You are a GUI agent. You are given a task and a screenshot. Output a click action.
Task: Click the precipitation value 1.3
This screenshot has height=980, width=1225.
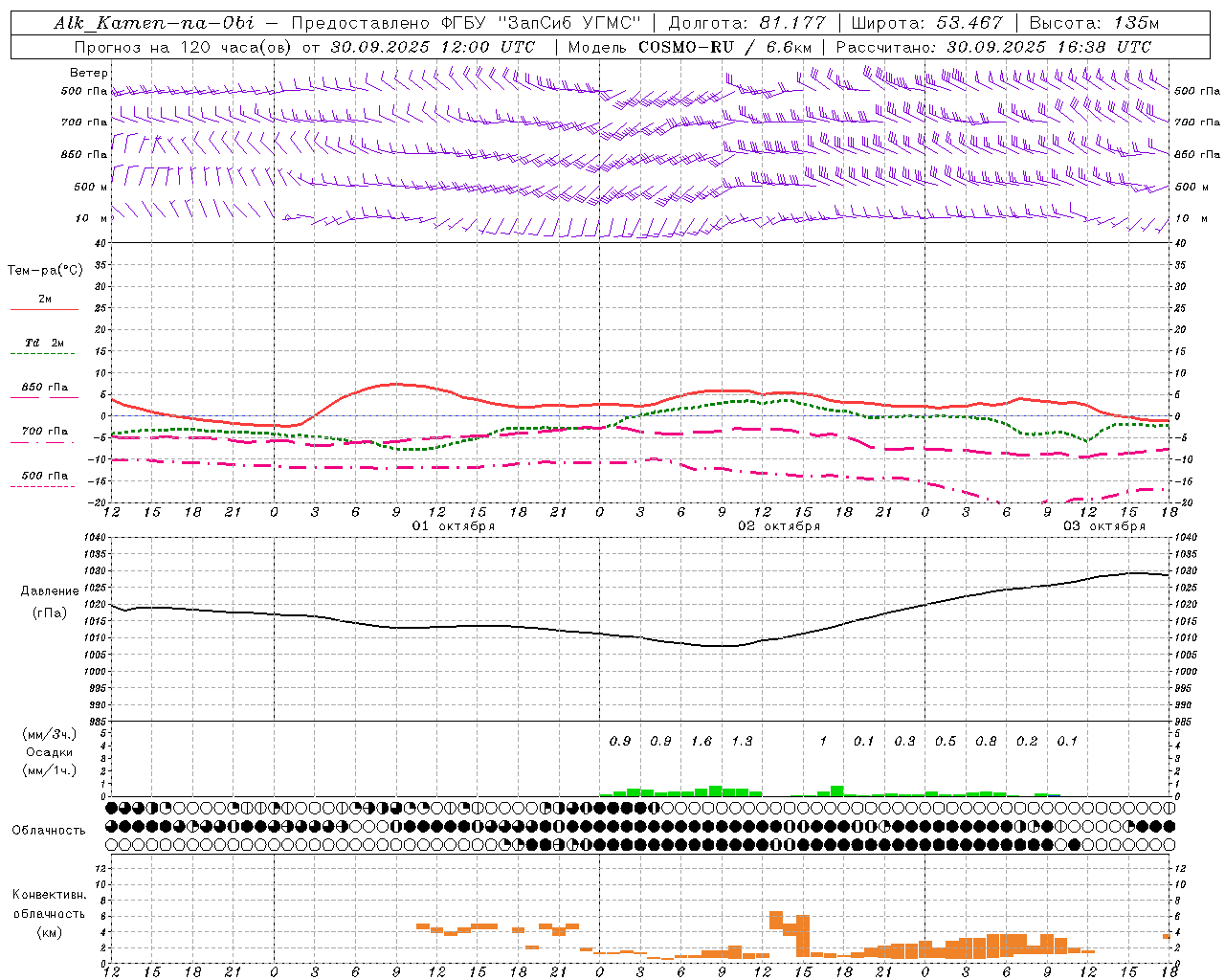pyautogui.click(x=742, y=741)
